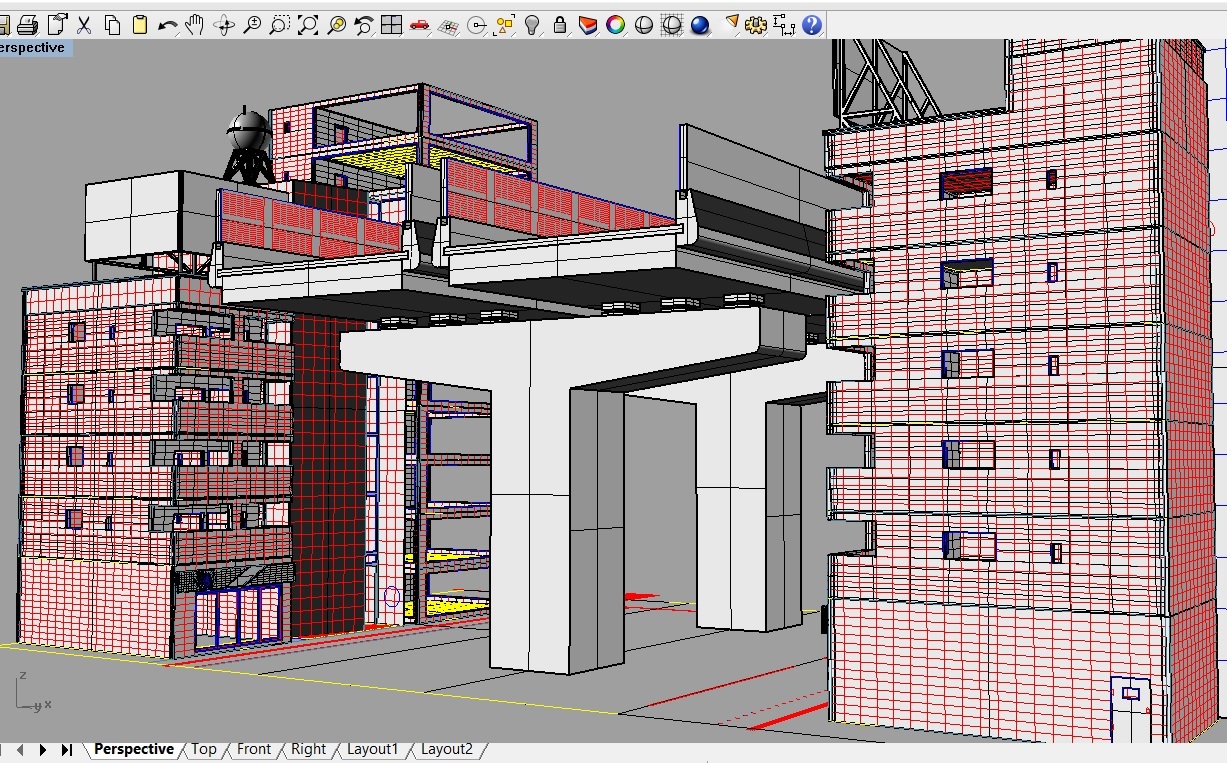The width and height of the screenshot is (1227, 763).
Task: Click the color wheel icon
Action: [x=616, y=25]
